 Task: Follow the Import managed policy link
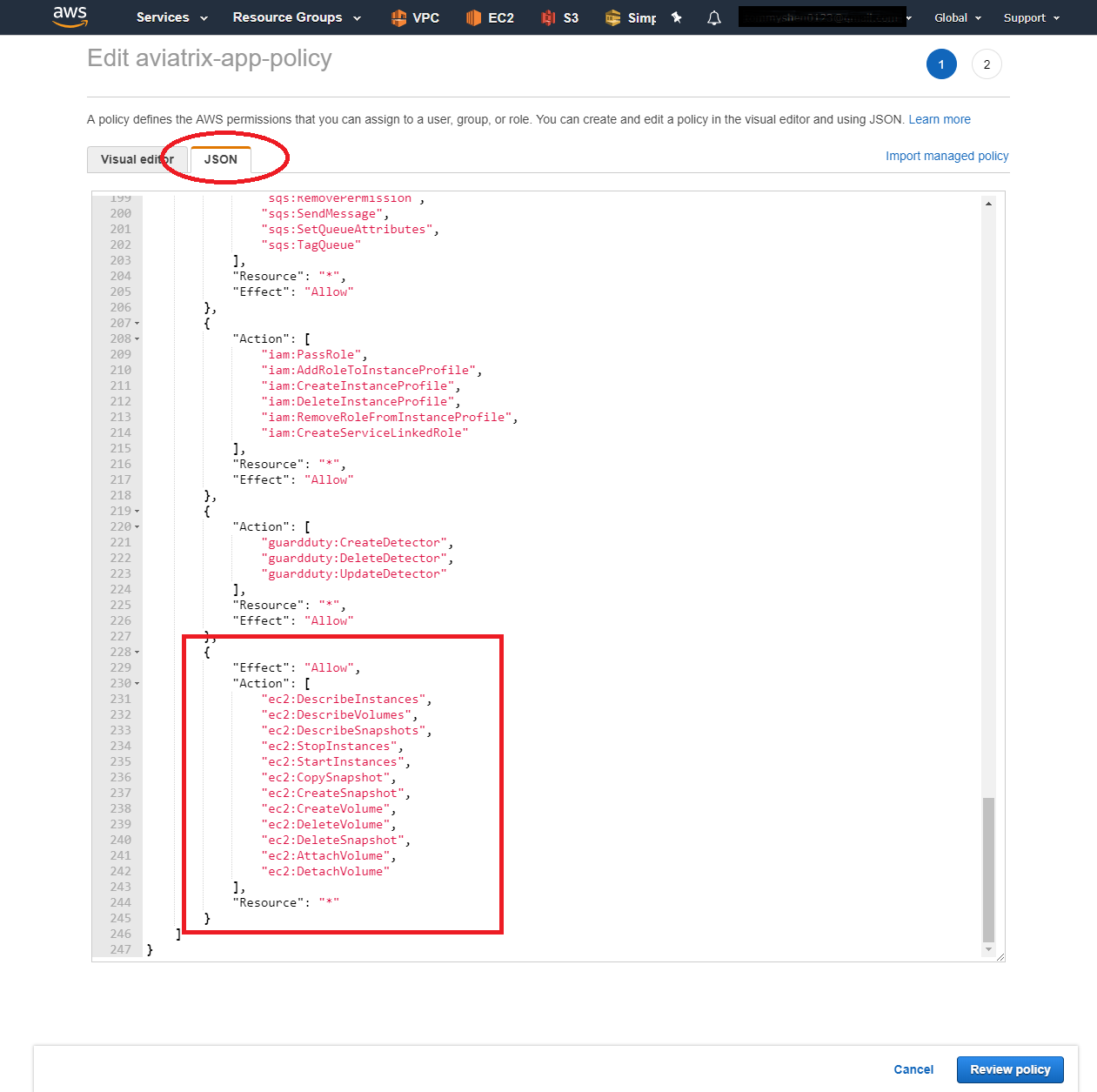[946, 156]
